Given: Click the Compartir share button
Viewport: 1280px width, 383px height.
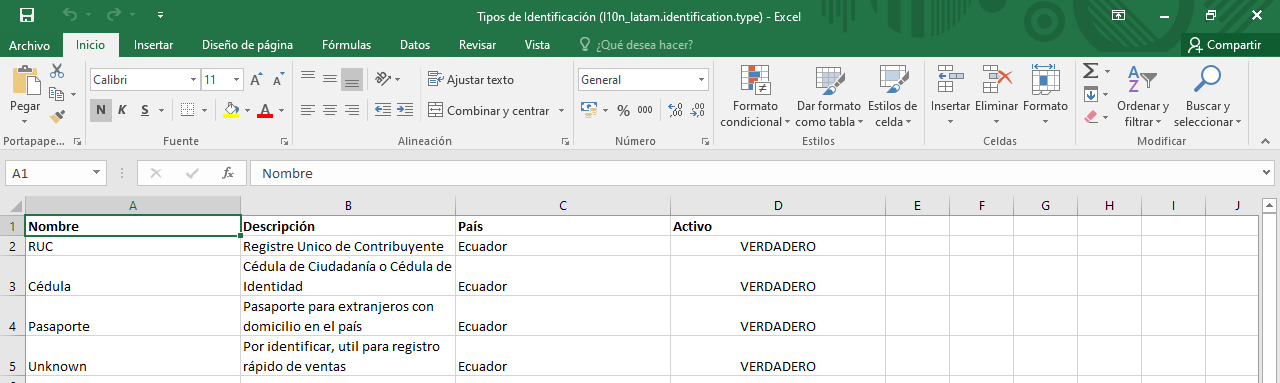Looking at the screenshot, I should [x=1224, y=45].
